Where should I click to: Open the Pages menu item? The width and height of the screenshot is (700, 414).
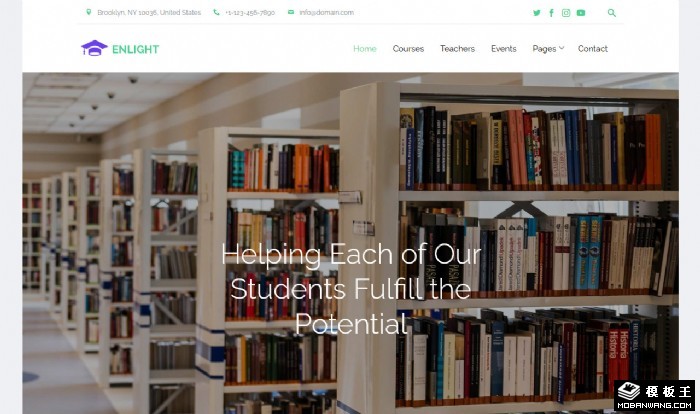544,49
